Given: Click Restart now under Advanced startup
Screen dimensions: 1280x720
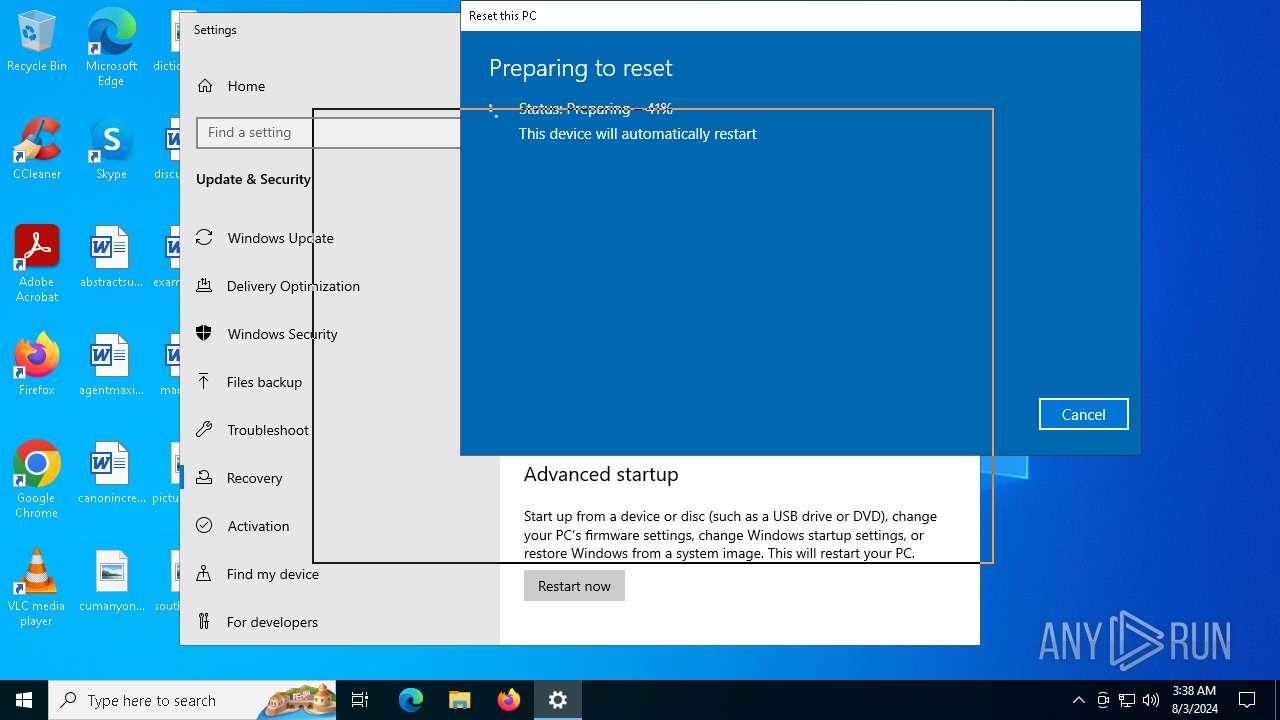Looking at the screenshot, I should [x=574, y=586].
